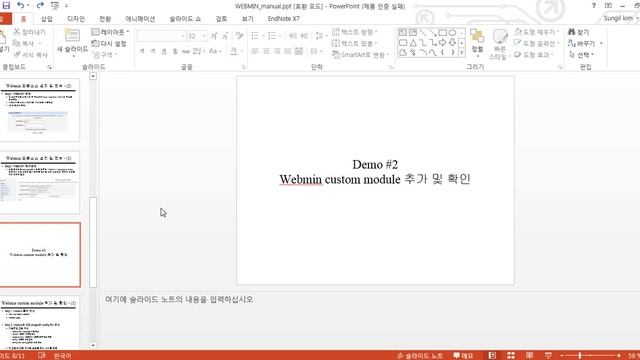Switch to Reading view in status bar
Viewport: 640px width, 360px height.
529,356
